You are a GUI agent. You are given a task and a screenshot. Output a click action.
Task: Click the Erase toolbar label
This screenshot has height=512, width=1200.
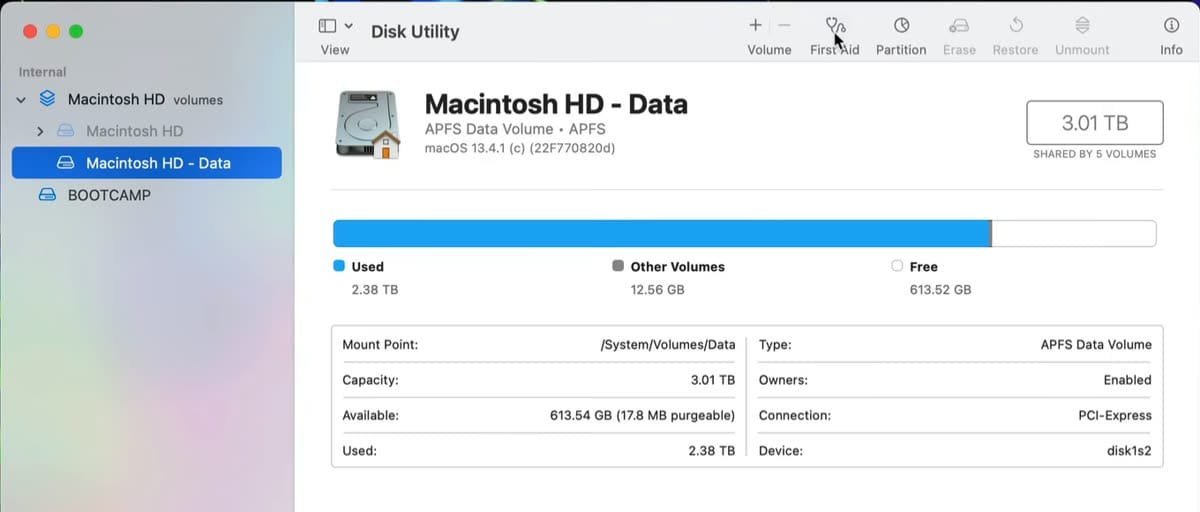(959, 50)
